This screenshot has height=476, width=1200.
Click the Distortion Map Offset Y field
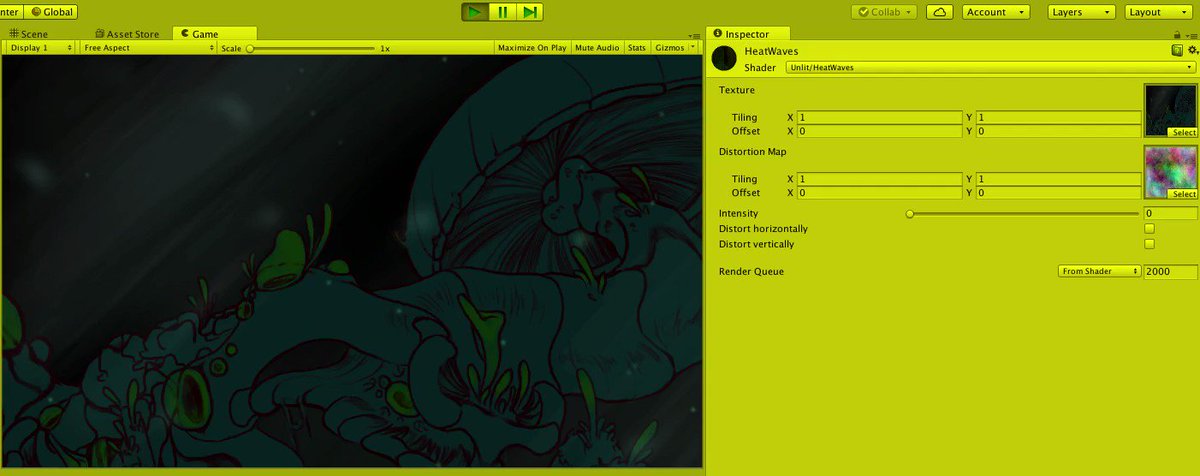1058,192
